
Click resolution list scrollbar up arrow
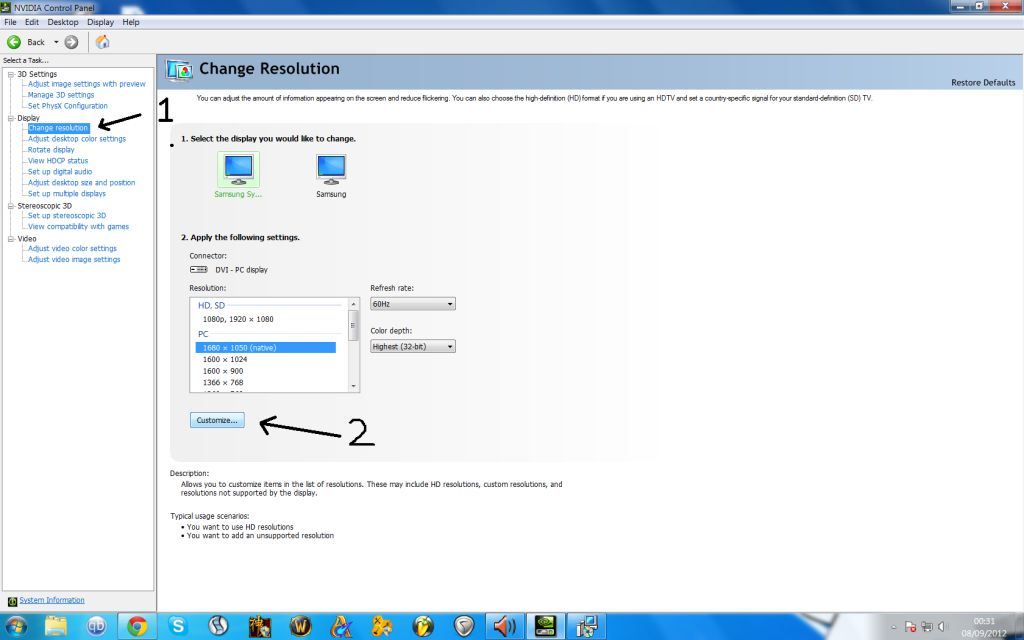354,304
